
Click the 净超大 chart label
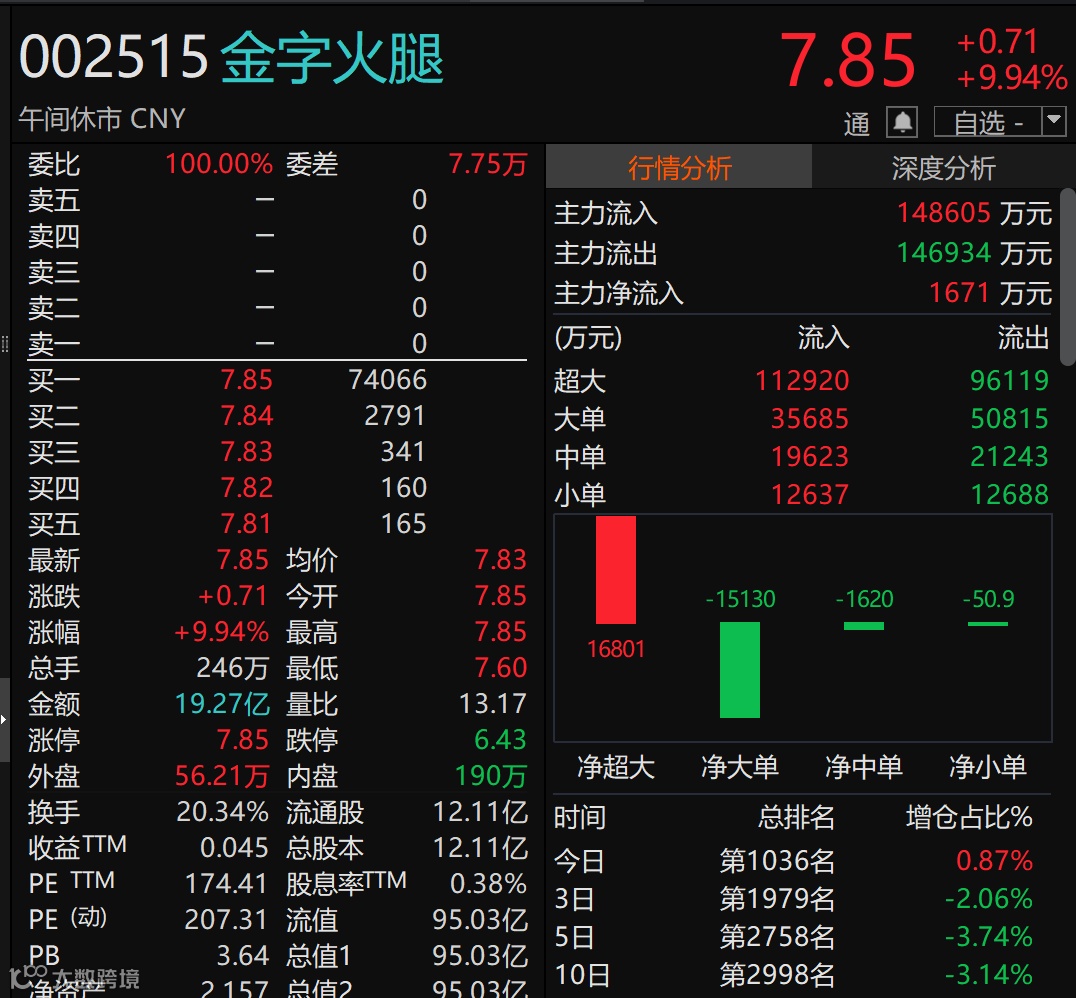tap(616, 767)
